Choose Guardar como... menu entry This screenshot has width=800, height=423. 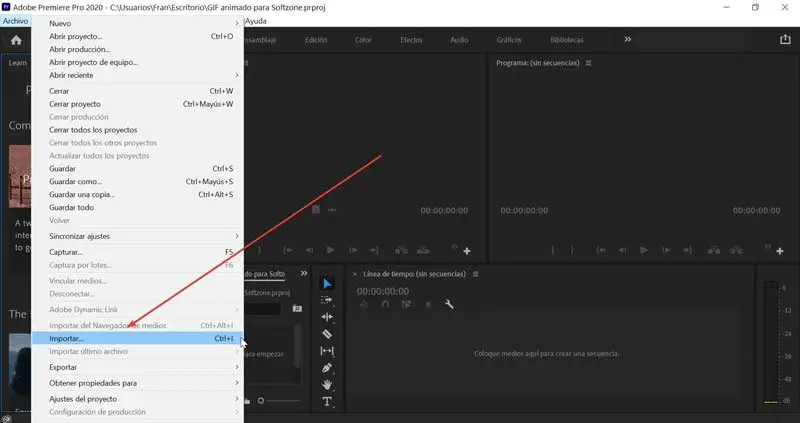click(x=137, y=182)
